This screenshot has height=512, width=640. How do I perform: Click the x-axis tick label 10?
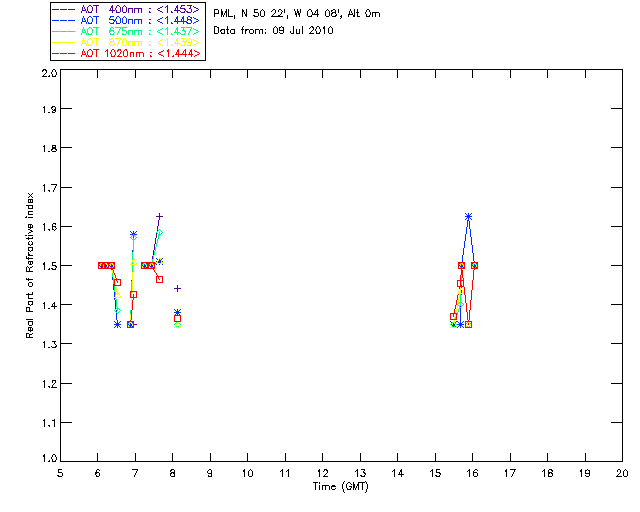point(247,473)
